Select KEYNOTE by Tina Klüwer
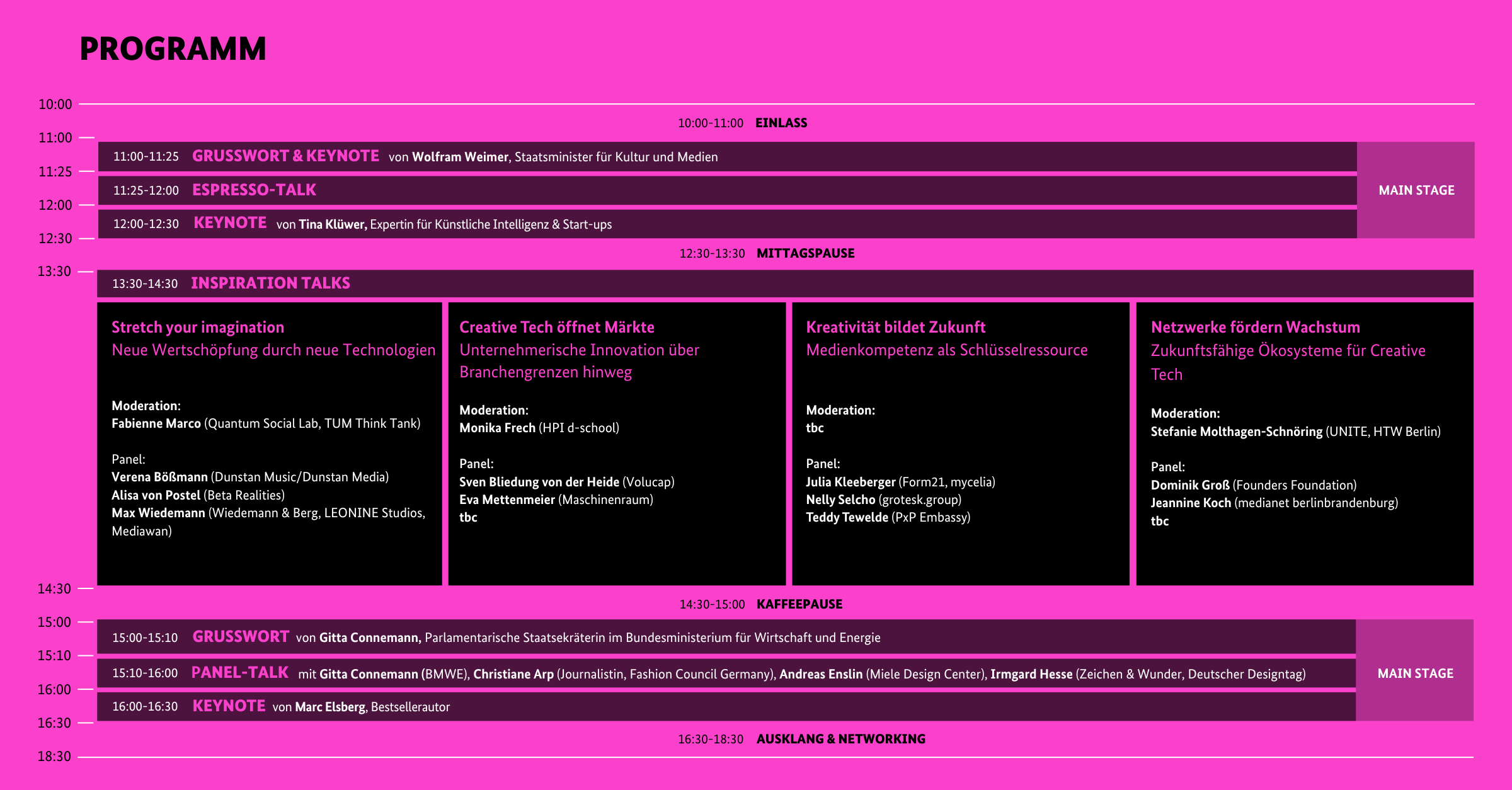This screenshot has height=790, width=1512. point(230,224)
